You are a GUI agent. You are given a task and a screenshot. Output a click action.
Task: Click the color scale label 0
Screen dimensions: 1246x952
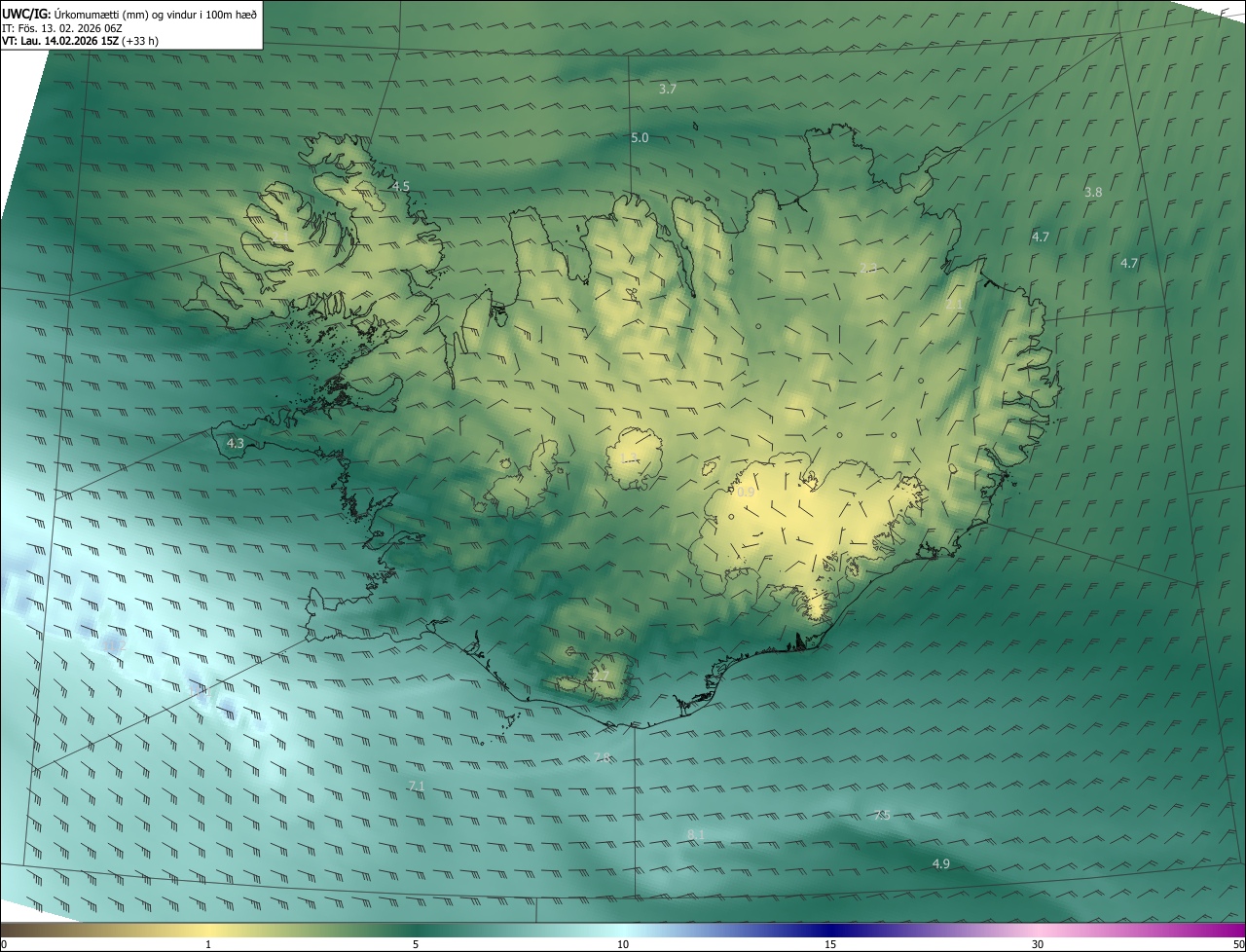pos(4,944)
